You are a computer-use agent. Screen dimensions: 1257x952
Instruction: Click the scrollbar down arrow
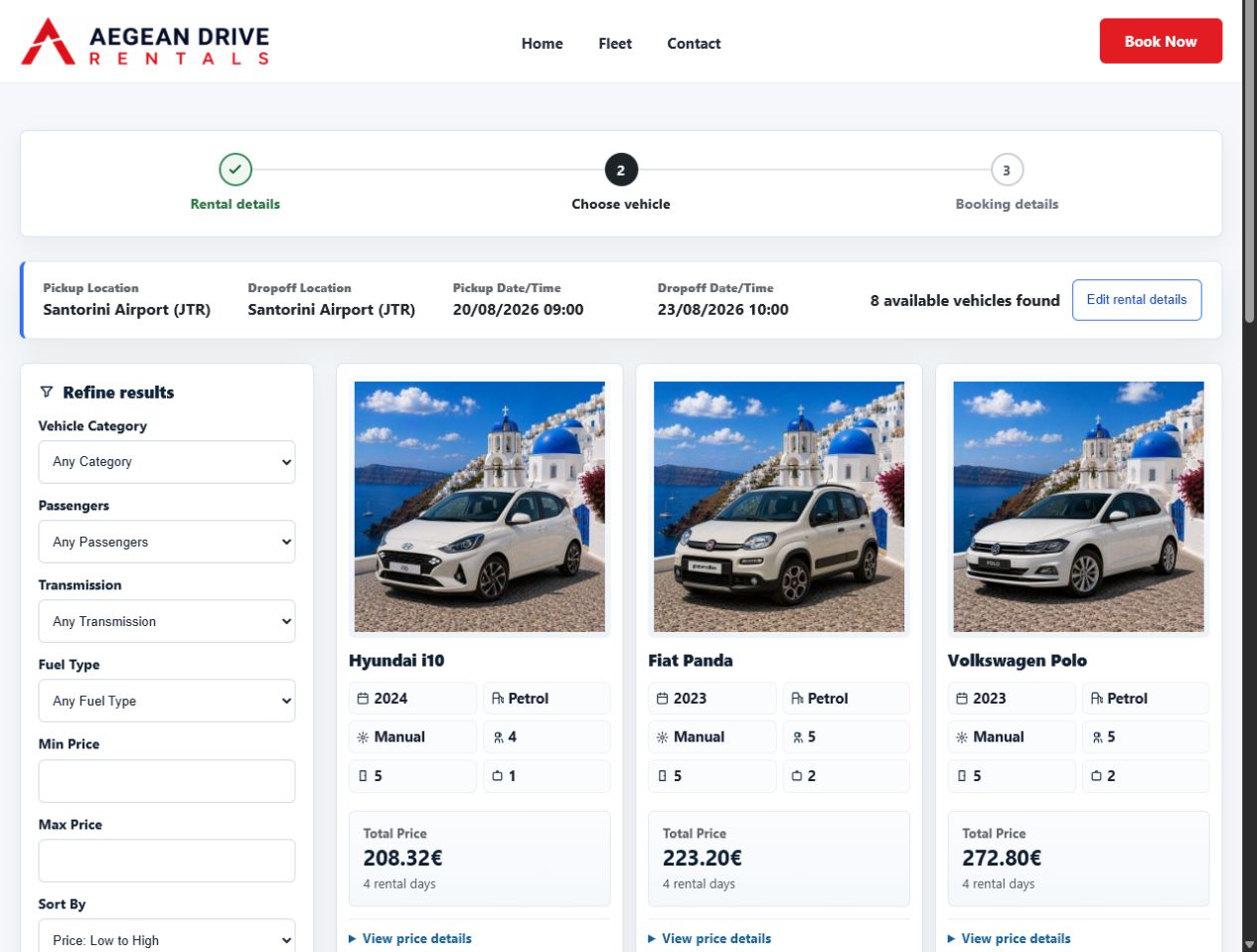click(x=1249, y=943)
